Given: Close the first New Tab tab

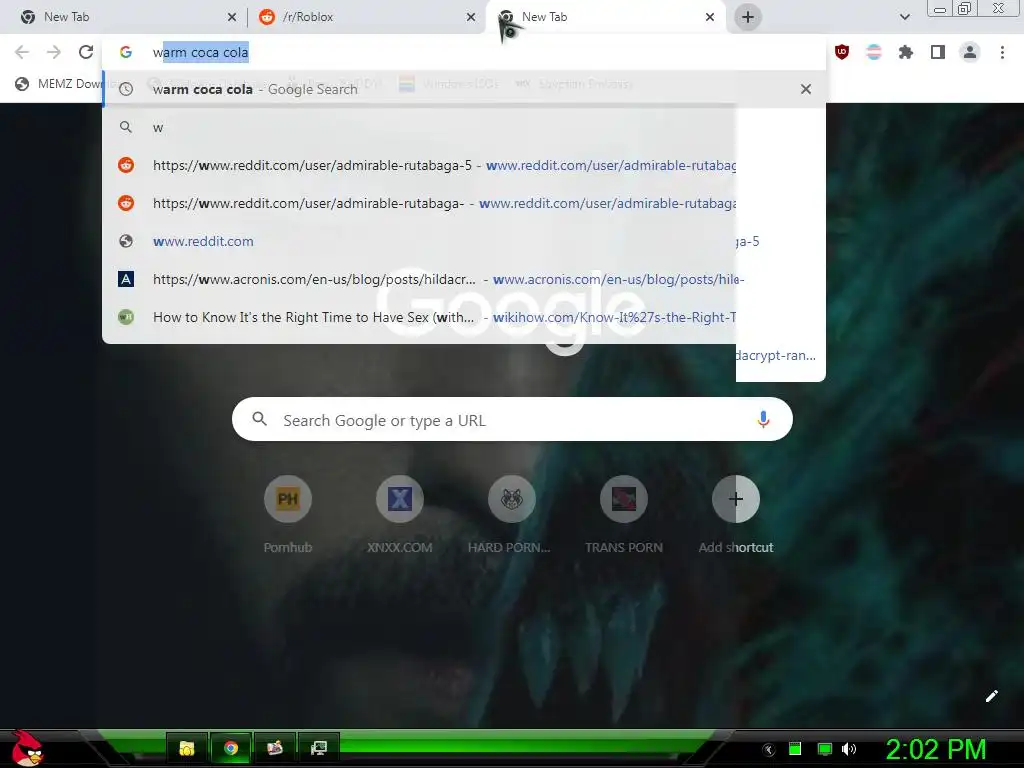Looking at the screenshot, I should pyautogui.click(x=232, y=17).
